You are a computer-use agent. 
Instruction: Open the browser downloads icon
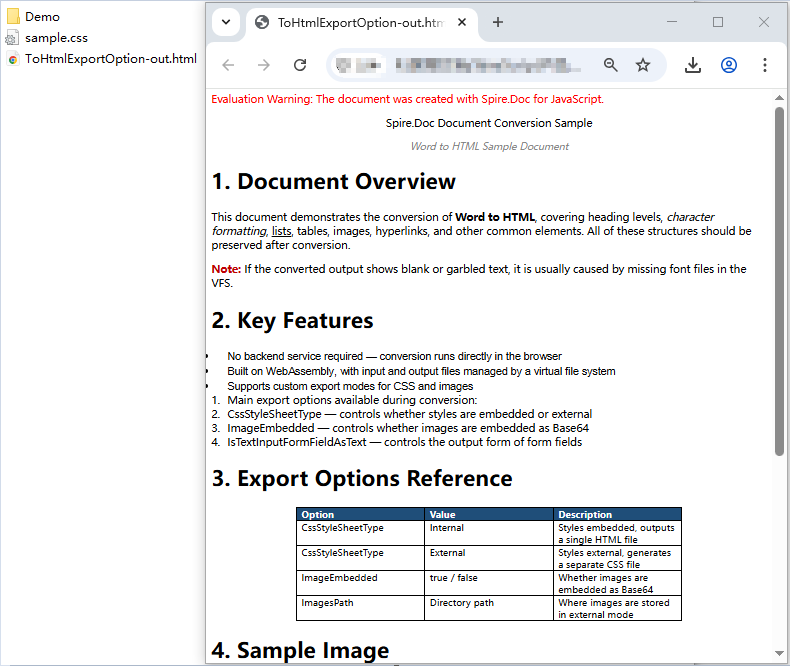coord(693,65)
